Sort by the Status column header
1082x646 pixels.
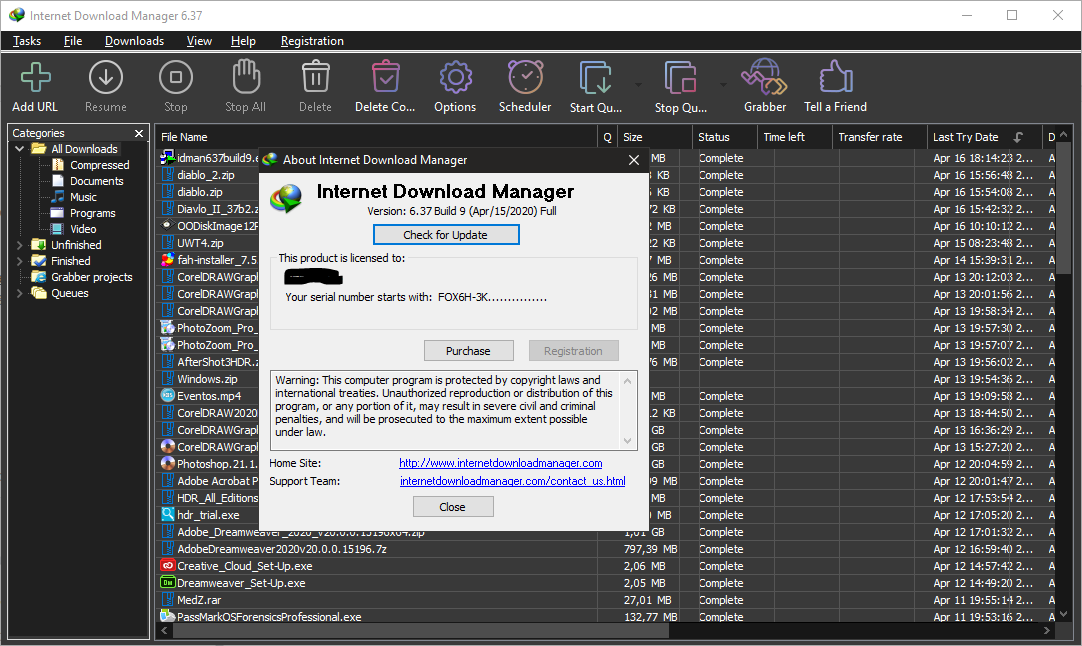pyautogui.click(x=725, y=137)
